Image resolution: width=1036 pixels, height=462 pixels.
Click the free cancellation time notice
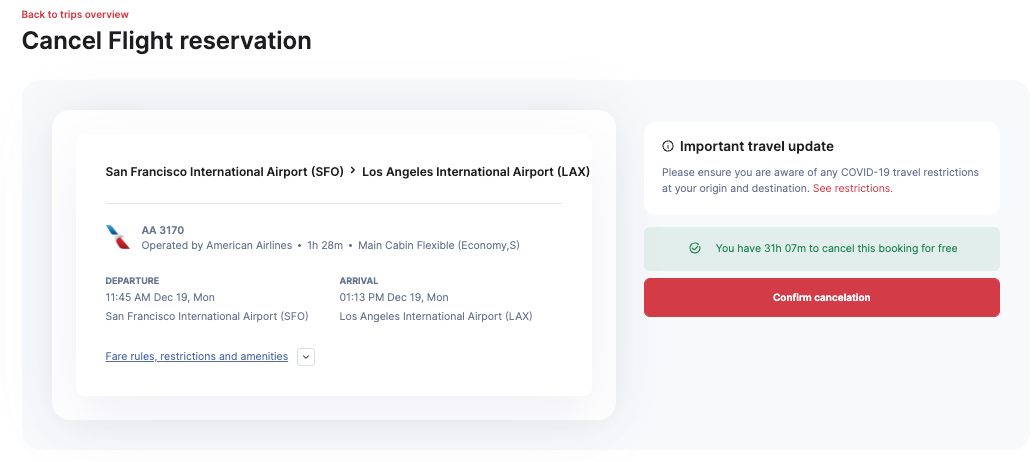tap(836, 249)
